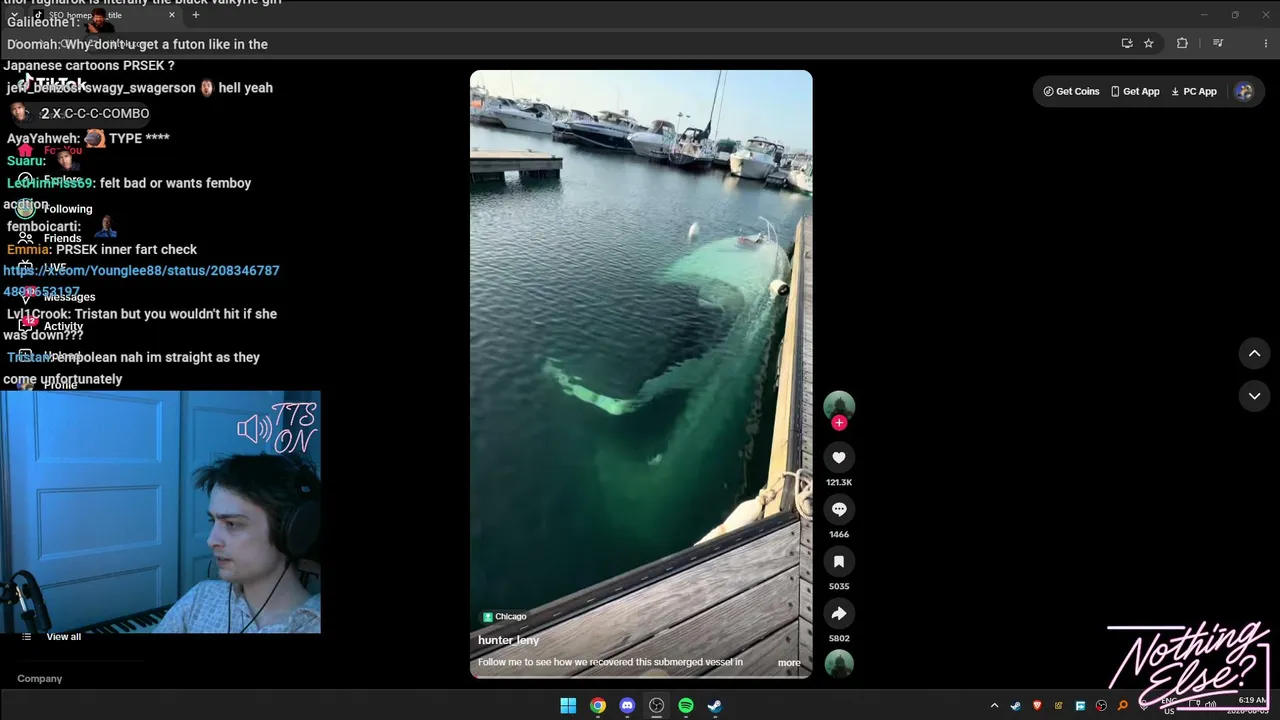Click the Steam icon in system tray
This screenshot has width=1280, height=720.
point(1016,706)
